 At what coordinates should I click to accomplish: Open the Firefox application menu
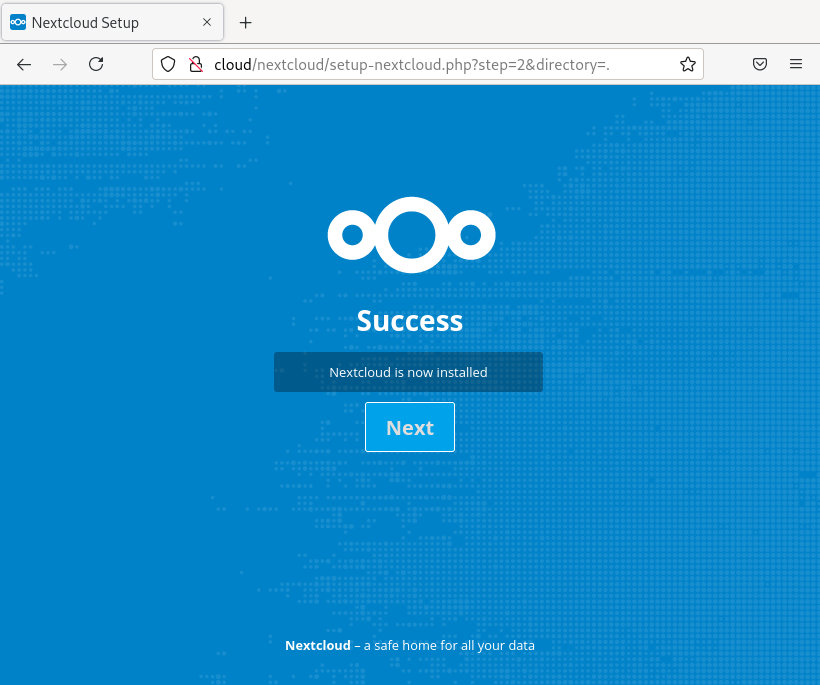pos(796,64)
